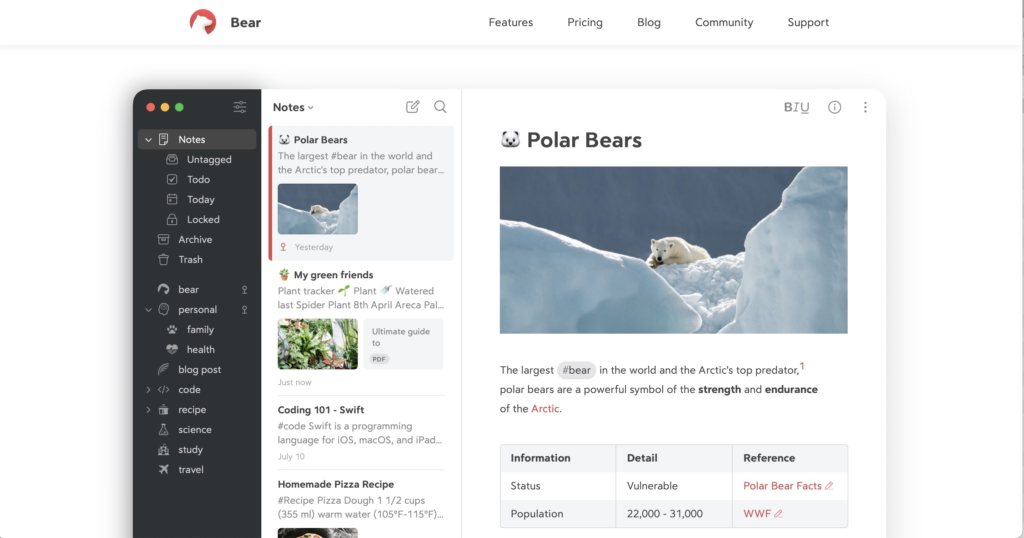The image size is (1024, 538).
Task: Click the sidebar filter sliders icon
Action: [x=240, y=107]
